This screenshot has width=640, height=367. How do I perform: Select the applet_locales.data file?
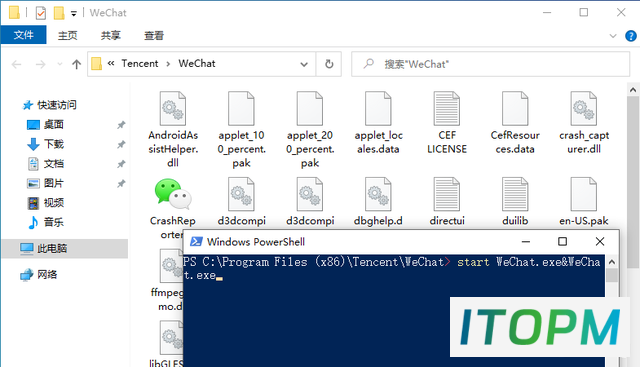point(378,123)
